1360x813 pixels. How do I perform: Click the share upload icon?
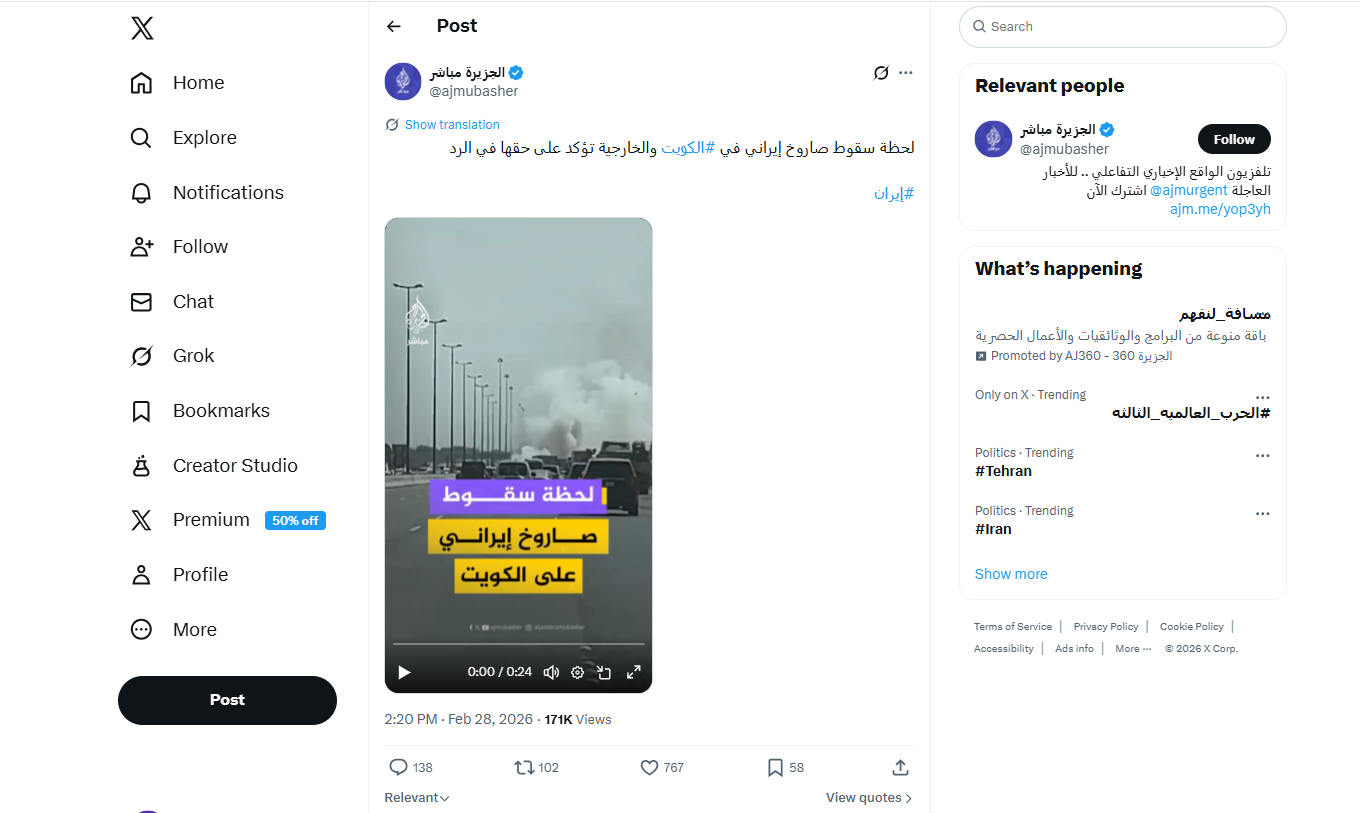pos(900,767)
